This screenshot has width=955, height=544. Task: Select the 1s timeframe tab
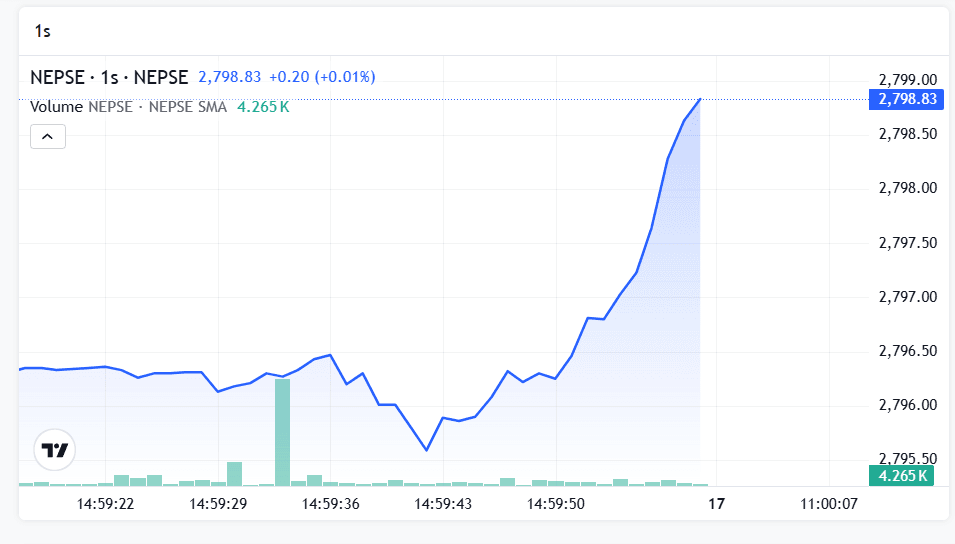coord(43,31)
